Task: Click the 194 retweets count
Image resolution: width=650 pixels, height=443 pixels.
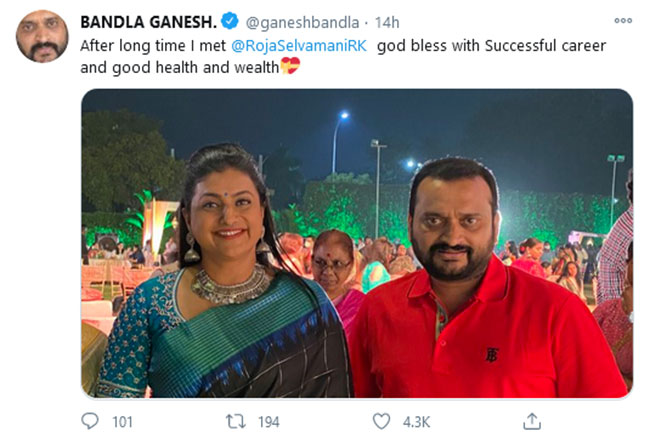Action: click(x=268, y=422)
